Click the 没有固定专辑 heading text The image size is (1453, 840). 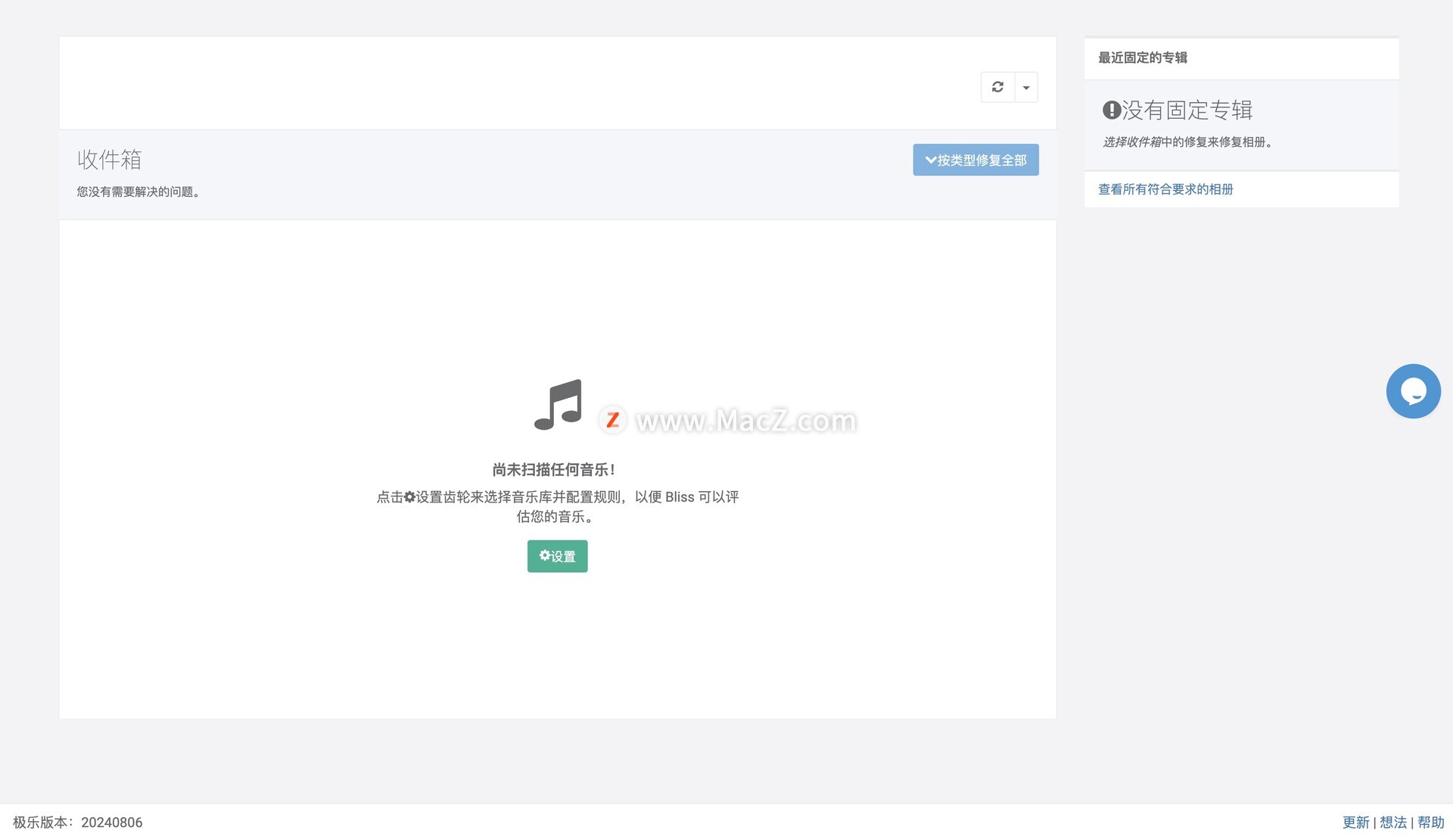coord(1187,110)
